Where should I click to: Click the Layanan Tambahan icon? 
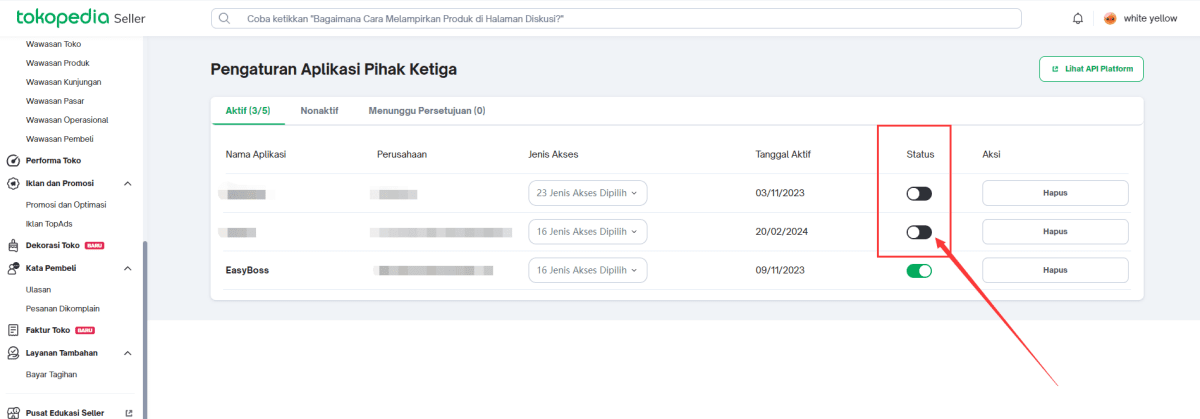13,353
